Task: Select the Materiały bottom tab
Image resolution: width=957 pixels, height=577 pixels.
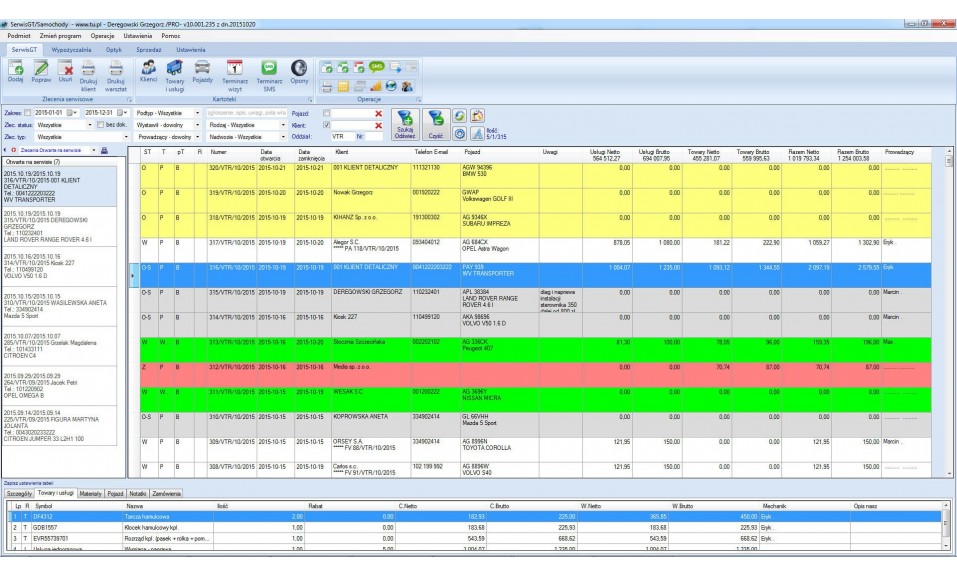Action: pyautogui.click(x=90, y=493)
